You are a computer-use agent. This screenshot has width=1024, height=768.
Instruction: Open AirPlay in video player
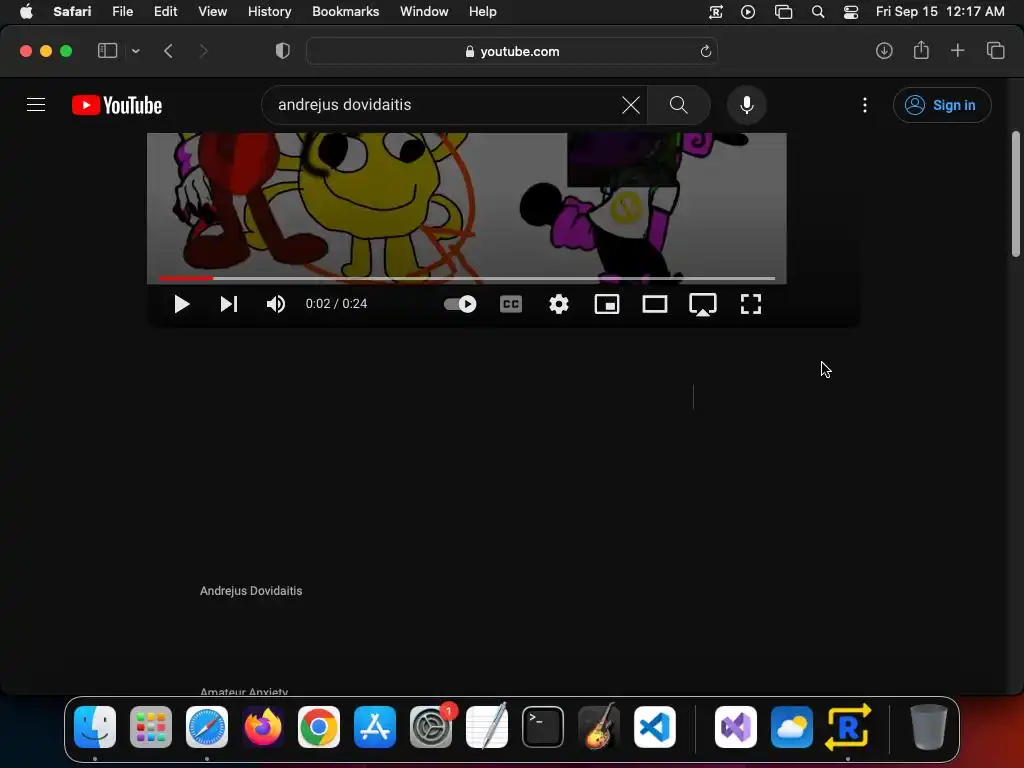[703, 304]
